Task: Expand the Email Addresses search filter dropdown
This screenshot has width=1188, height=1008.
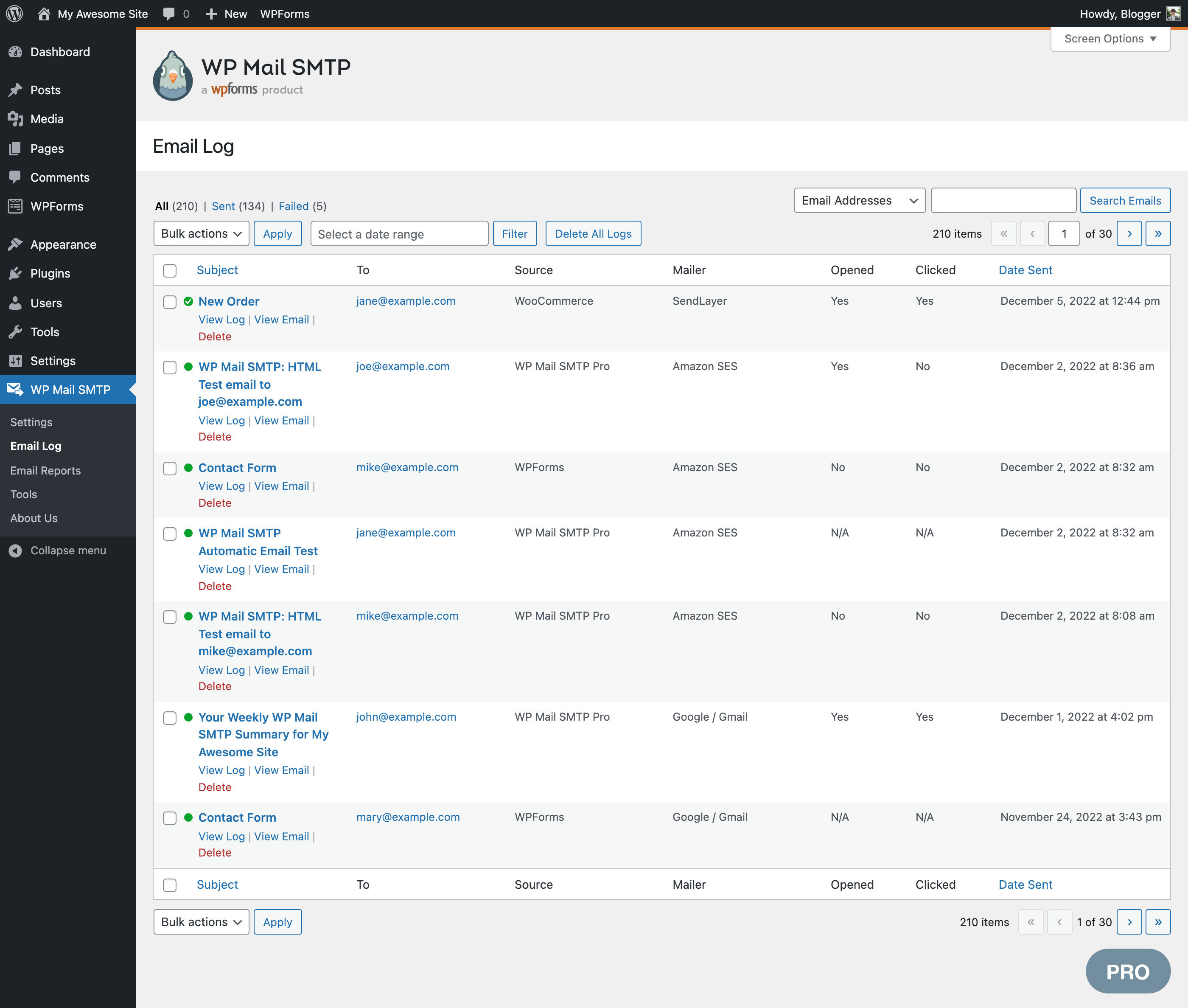Action: coord(858,200)
